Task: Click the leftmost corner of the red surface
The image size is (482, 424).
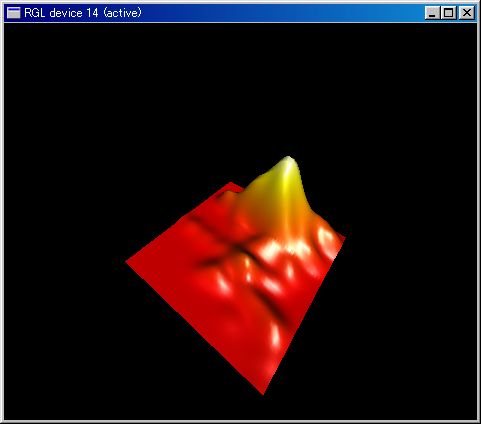Action: 127,262
